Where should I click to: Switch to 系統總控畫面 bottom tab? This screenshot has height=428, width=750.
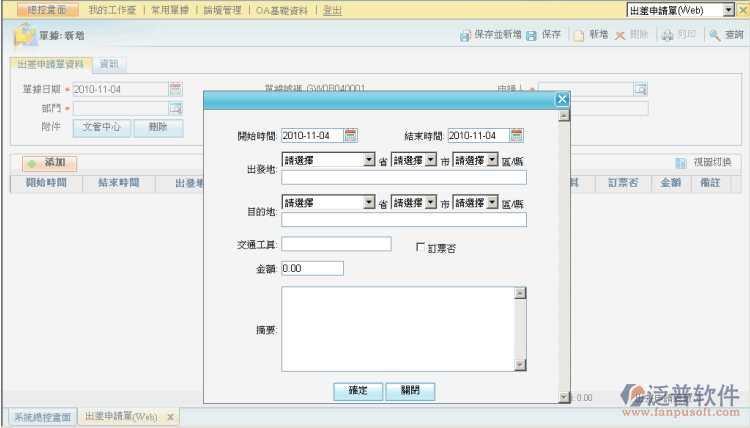click(x=42, y=417)
